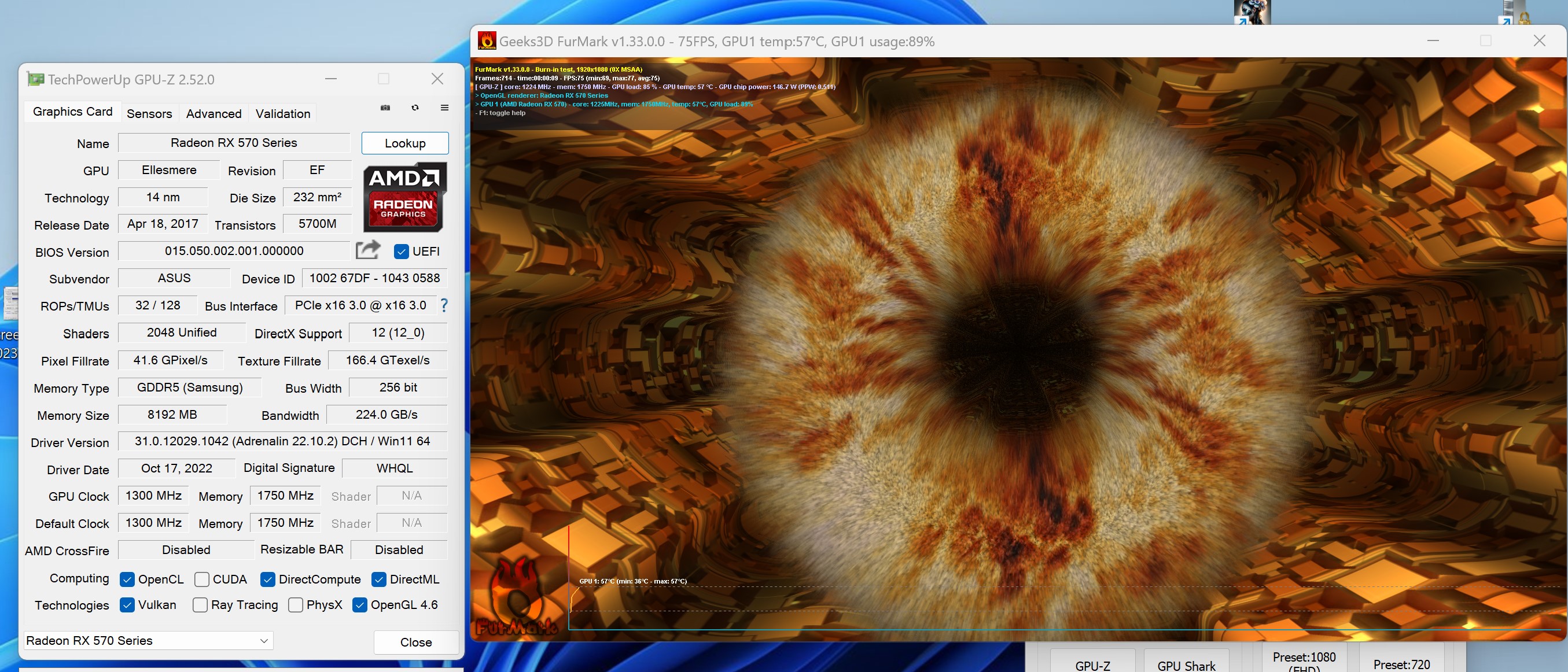Click the GPU-Z refresh icon
Screen dimensions: 1568x672
(x=415, y=108)
